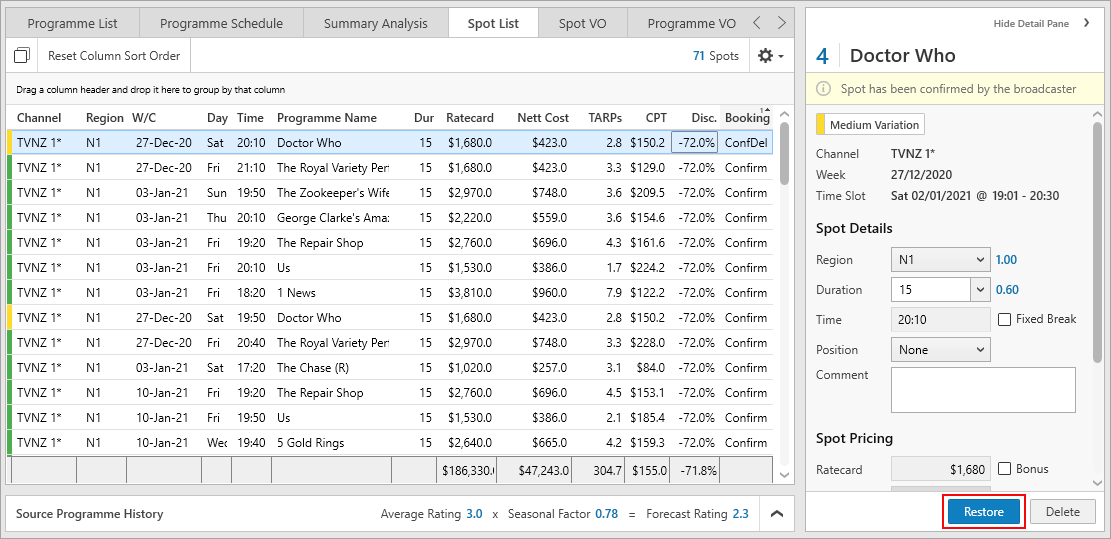Sort by the Programme Name column header
This screenshot has width=1111, height=539.
(x=327, y=118)
